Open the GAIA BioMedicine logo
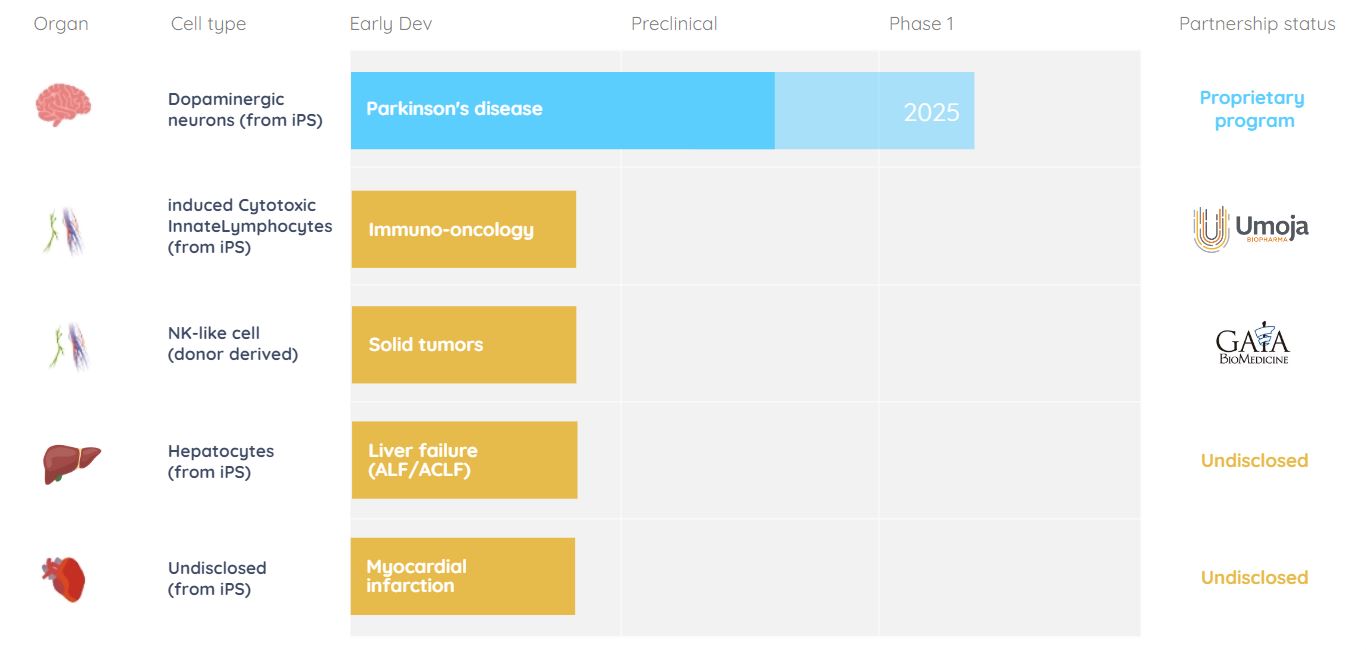 point(1253,343)
